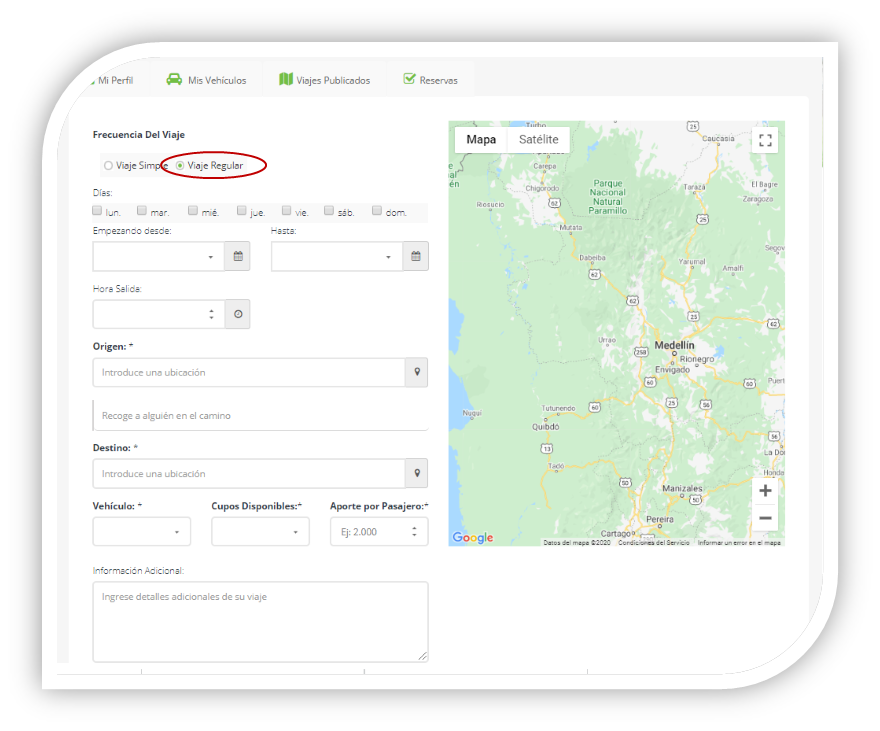The height and width of the screenshot is (731, 880).
Task: Click Parque Nacional Natural Paramillo label
Action: pos(608,197)
